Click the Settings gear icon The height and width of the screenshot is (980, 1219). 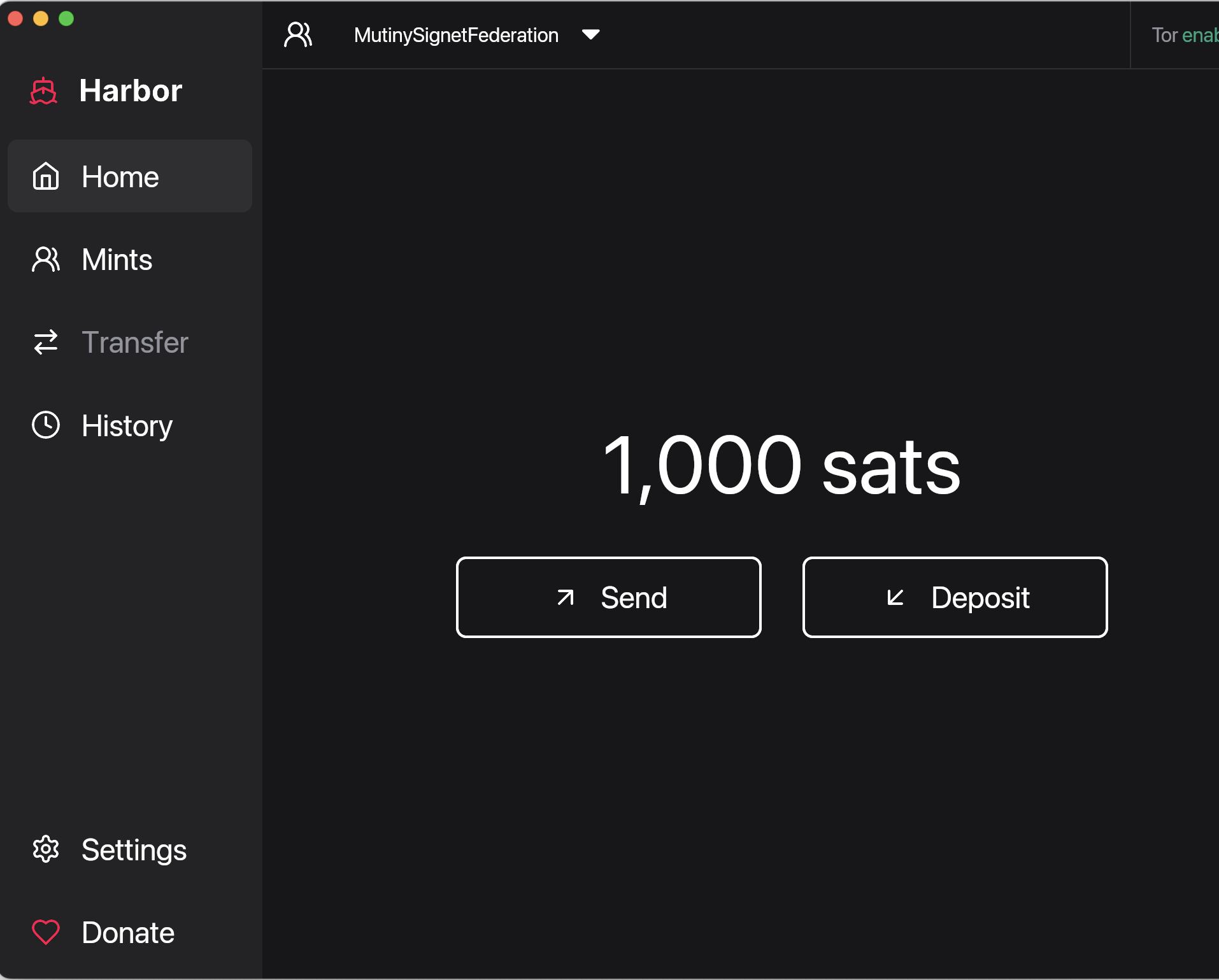coord(46,849)
